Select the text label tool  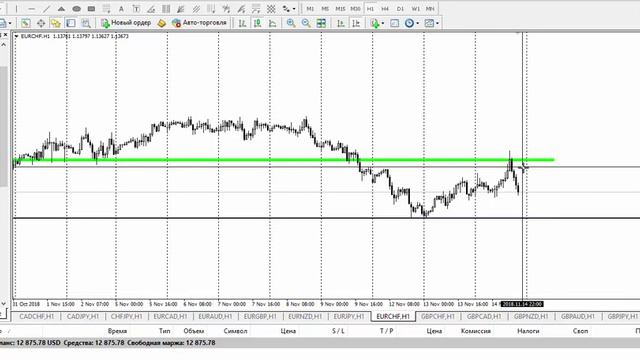coord(136,9)
